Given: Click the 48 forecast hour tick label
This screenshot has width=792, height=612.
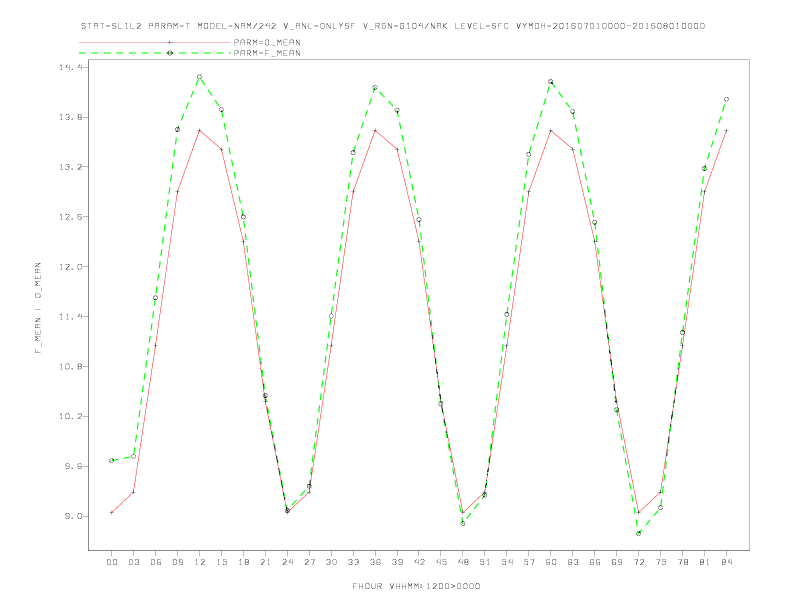Looking at the screenshot, I should click(463, 562).
